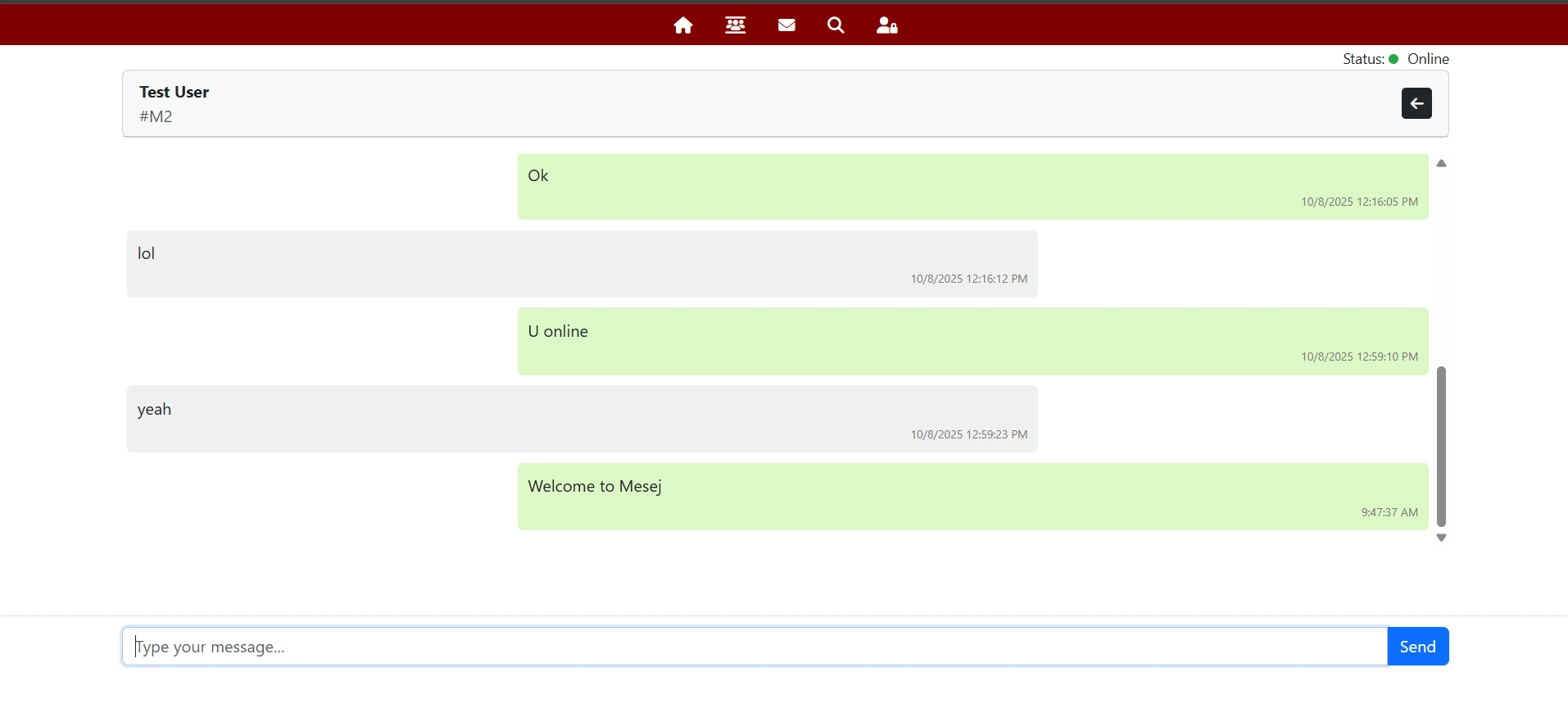Screen dimensions: 1568x713
Task: Click the "yeah" received message
Action: (582, 419)
